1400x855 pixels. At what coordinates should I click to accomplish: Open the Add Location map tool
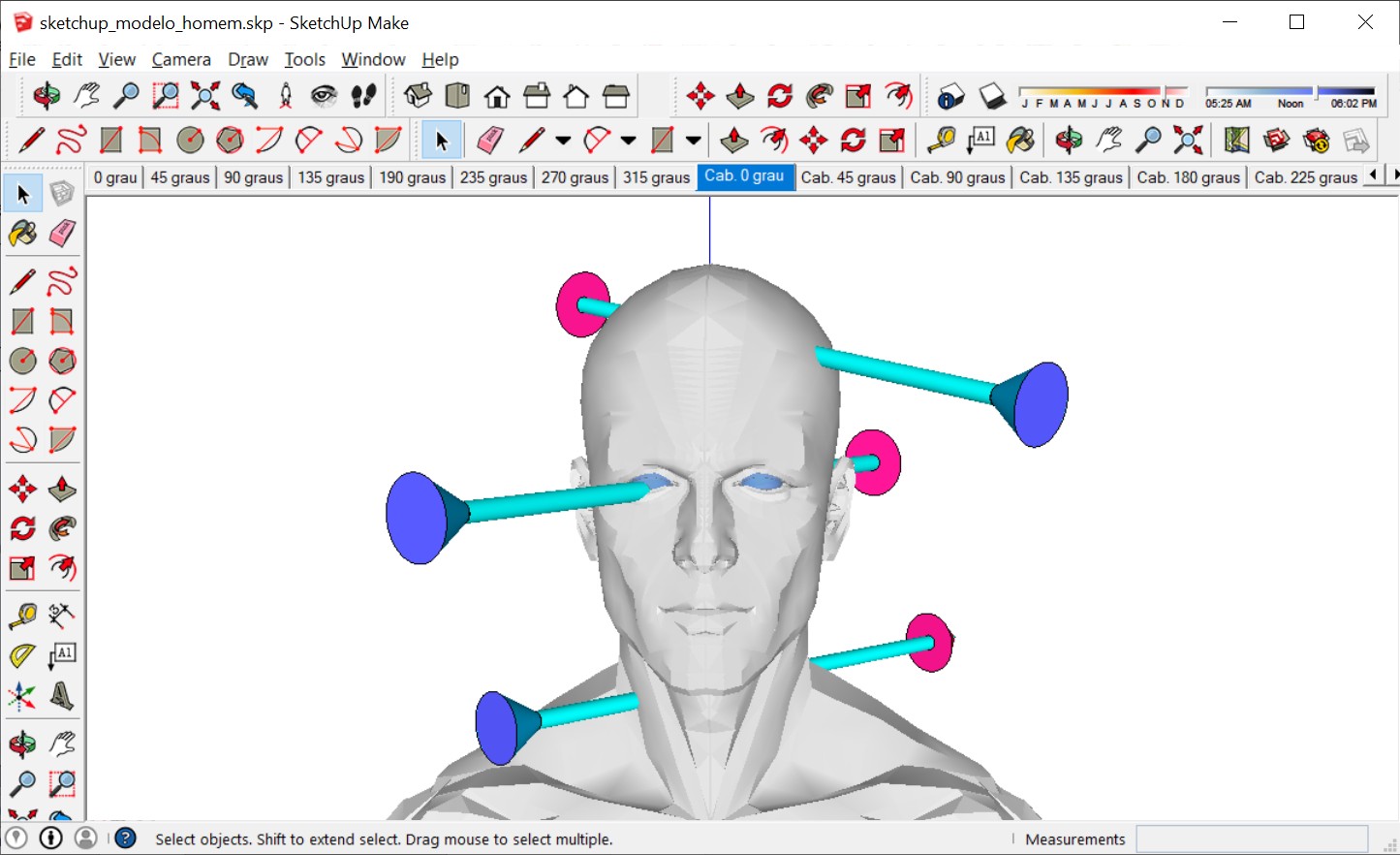tap(1236, 141)
